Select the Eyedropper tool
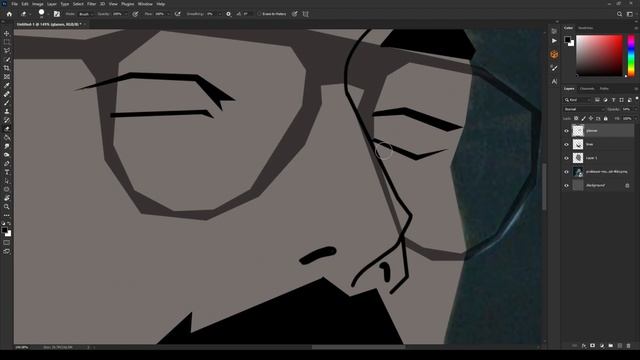Screen dimensions: 640x360 coord(7,85)
